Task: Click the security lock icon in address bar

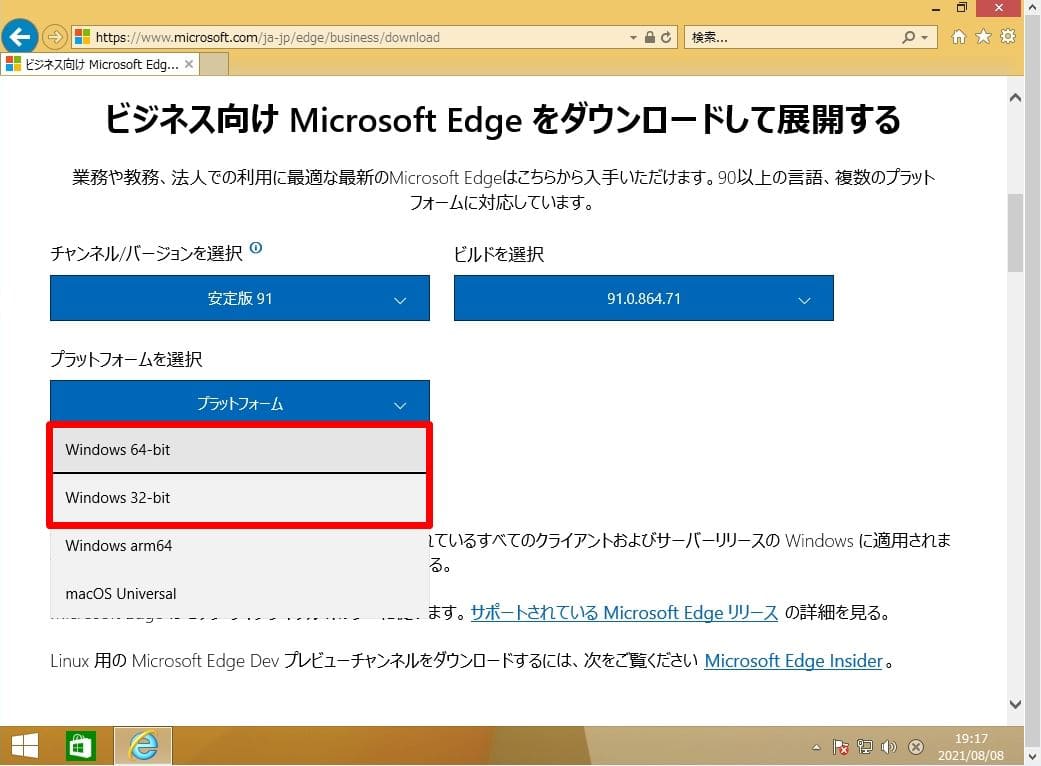Action: click(x=650, y=37)
